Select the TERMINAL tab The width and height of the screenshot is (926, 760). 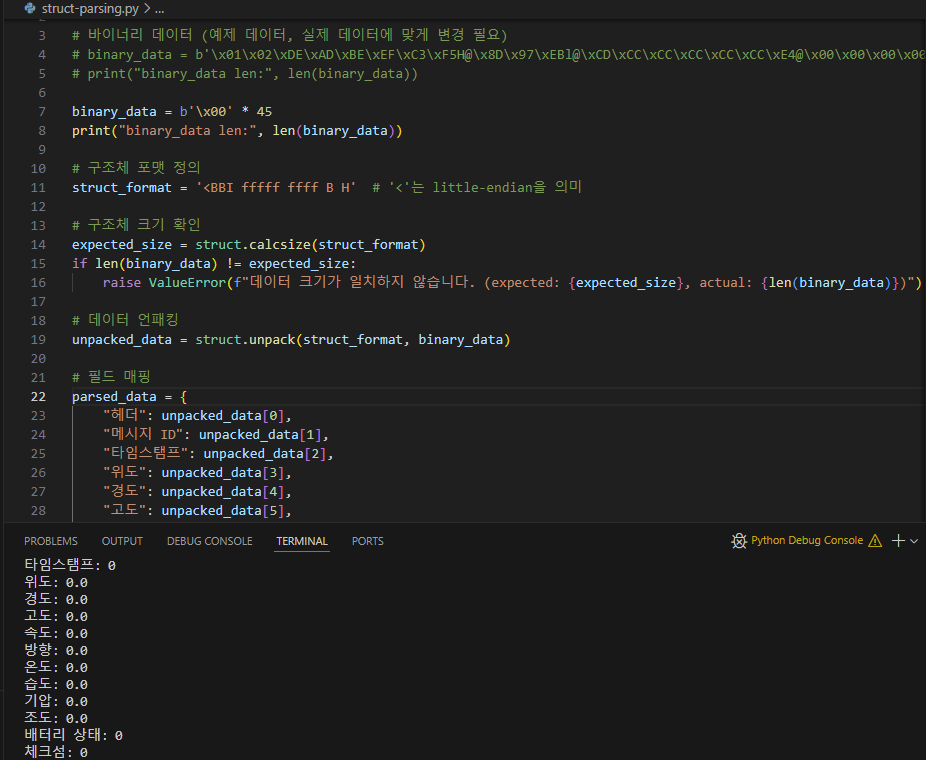[302, 541]
